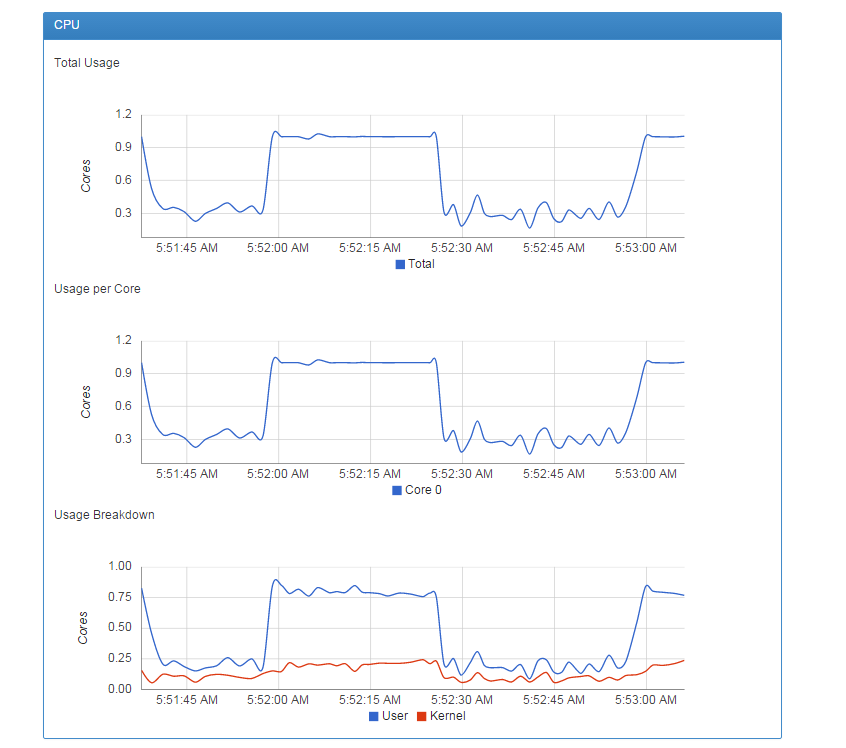Viewport: 846px width, 748px height.
Task: Click 5:52:45 AM label in Usage Breakdown chart
Action: [x=554, y=701]
